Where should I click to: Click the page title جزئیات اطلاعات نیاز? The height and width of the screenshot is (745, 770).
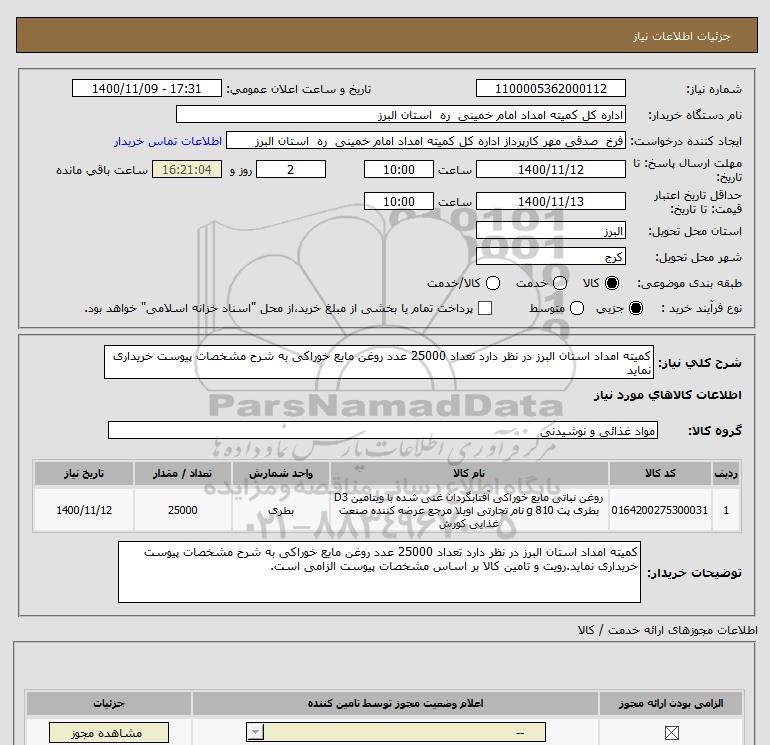[x=682, y=36]
